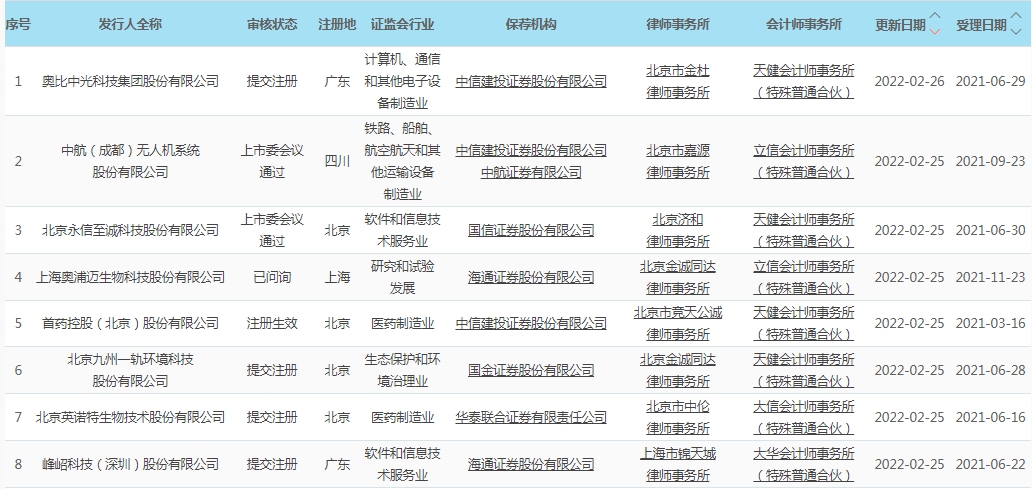This screenshot has width=1032, height=489.
Task: Open 国金证券股份有限公司 sponsor link
Action: [x=531, y=370]
